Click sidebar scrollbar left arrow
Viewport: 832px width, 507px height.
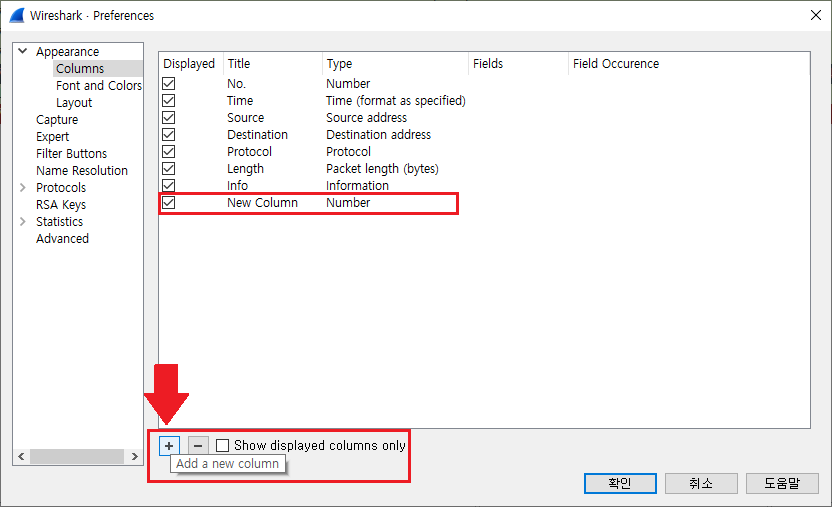click(x=21, y=456)
